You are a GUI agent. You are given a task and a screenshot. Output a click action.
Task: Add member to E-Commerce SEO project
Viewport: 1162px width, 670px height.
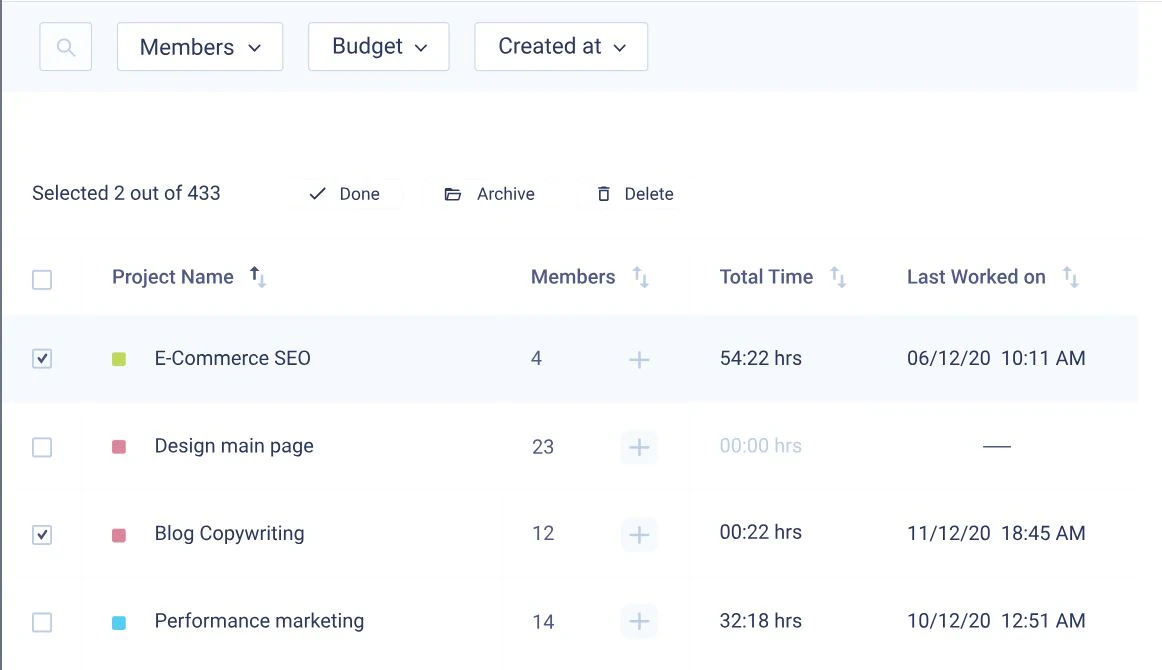click(x=639, y=359)
